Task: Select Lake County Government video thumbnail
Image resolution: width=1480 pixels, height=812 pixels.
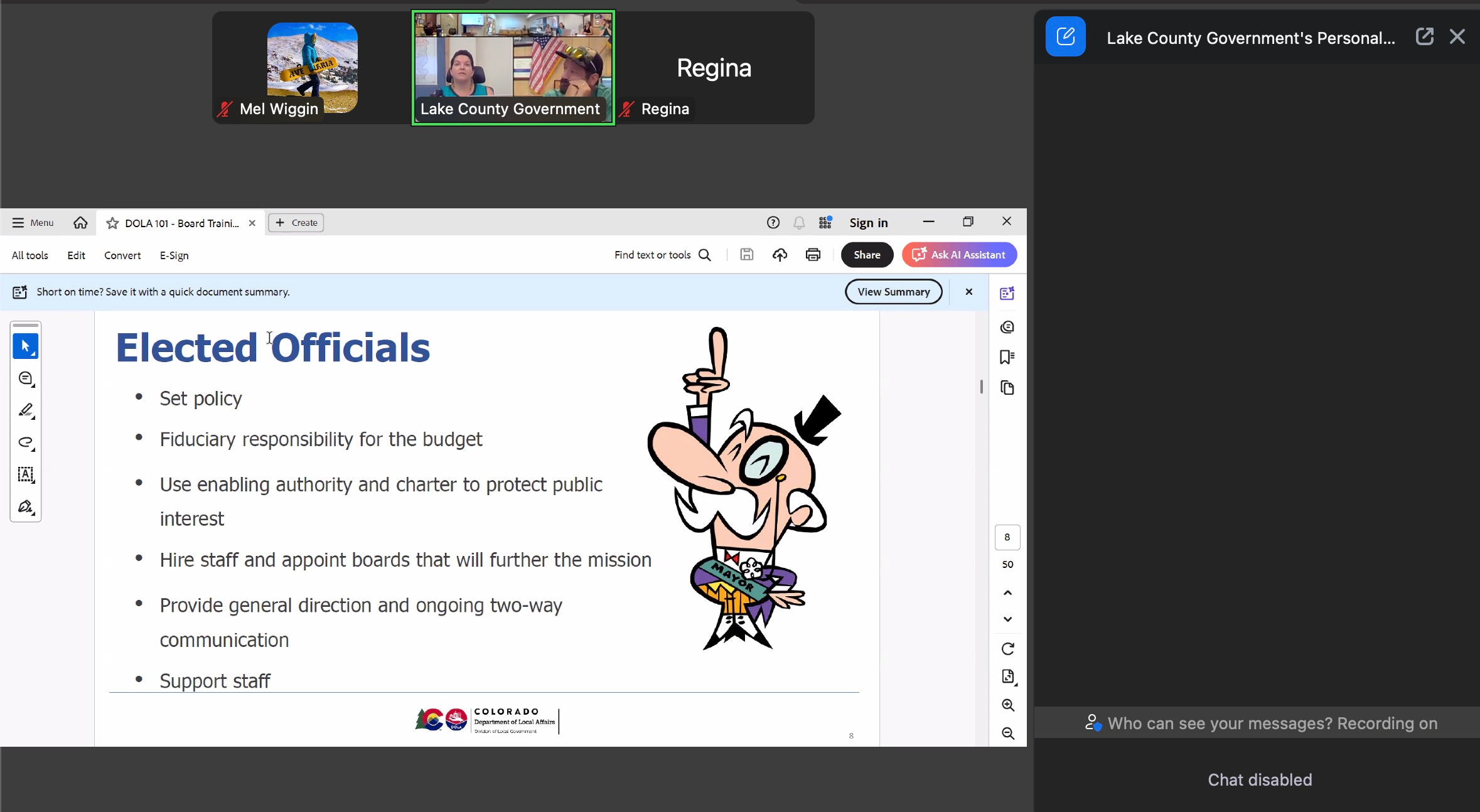Action: 513,68
